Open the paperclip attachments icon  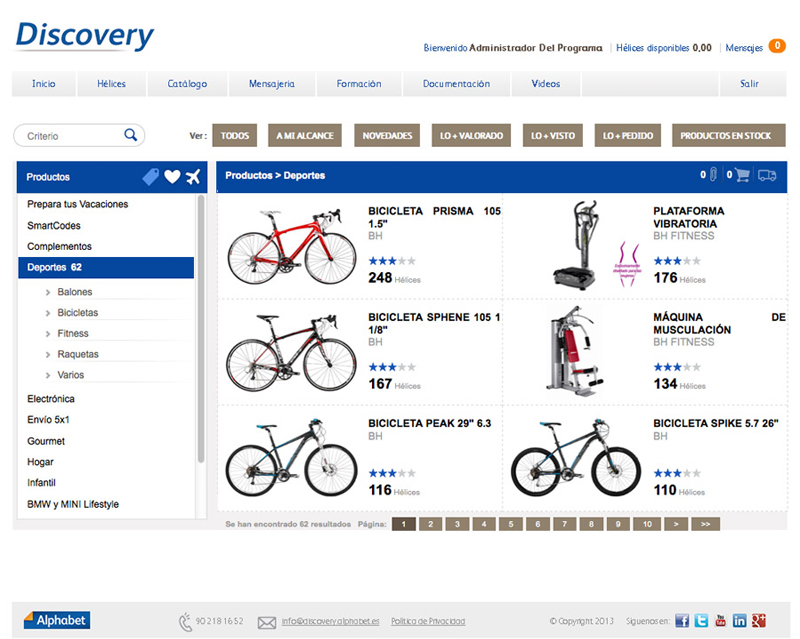(713, 175)
